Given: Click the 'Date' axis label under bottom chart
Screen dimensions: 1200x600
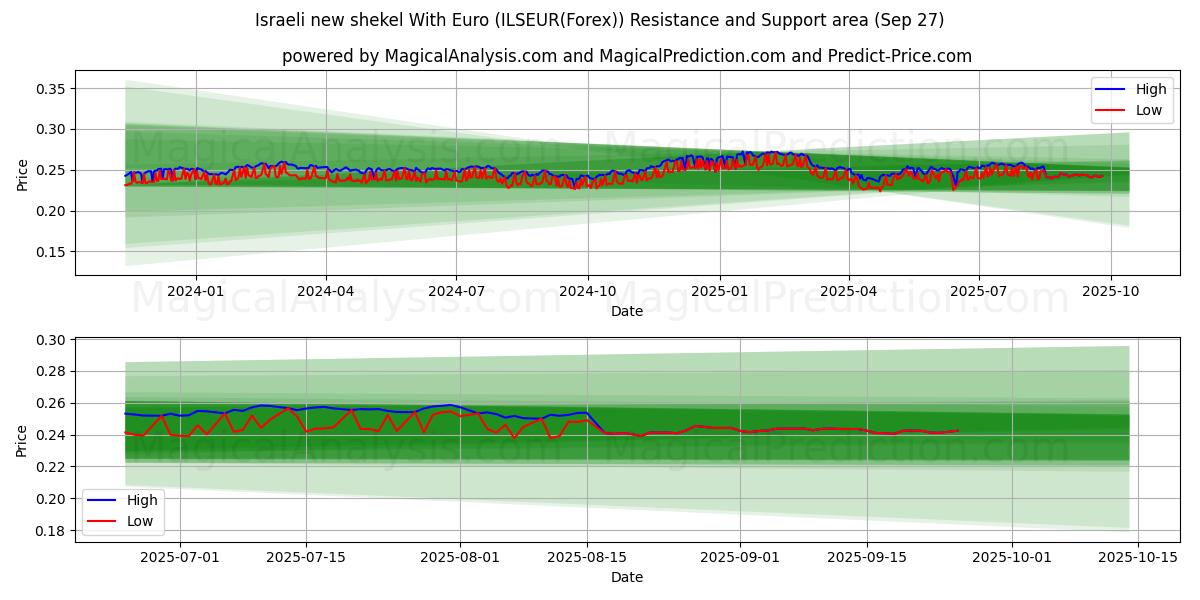Looking at the screenshot, I should click(626, 577).
